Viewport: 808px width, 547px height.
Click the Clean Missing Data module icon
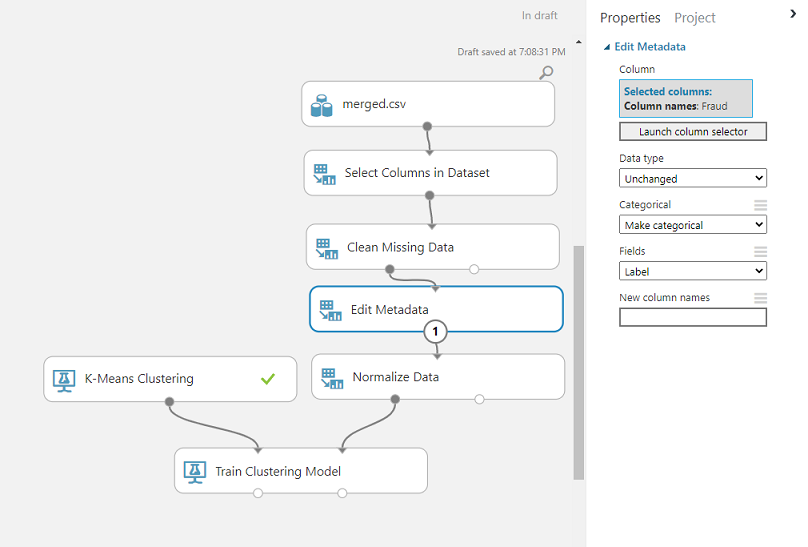click(x=327, y=248)
